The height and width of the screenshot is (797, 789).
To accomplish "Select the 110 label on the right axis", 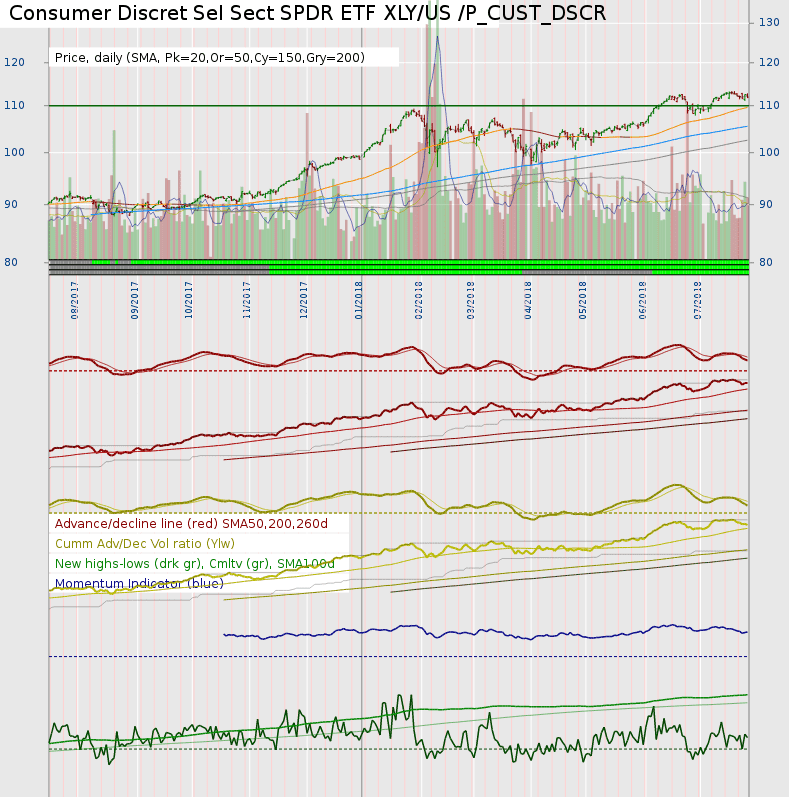I will 769,106.
